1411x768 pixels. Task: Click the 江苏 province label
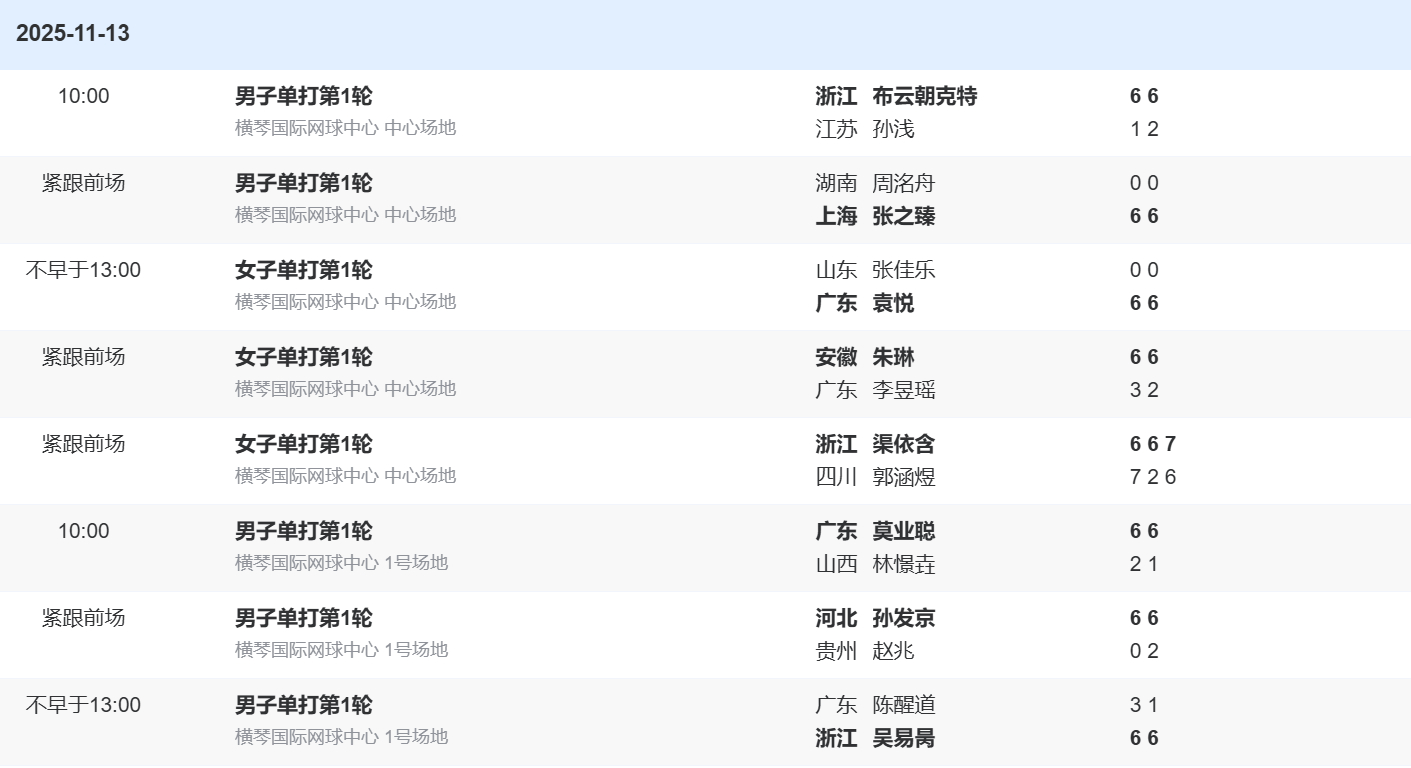point(837,129)
